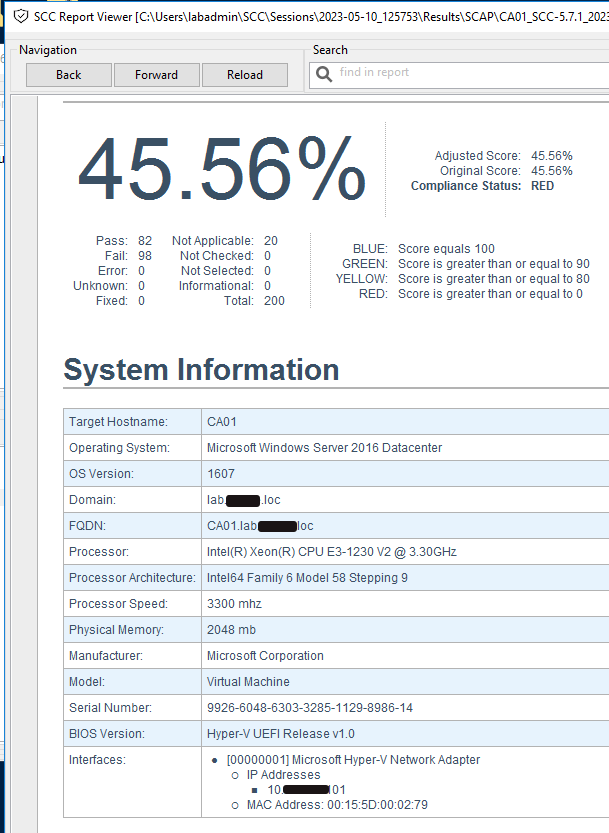Select the Original Score value 45.56%
The image size is (609, 833).
coord(552,171)
